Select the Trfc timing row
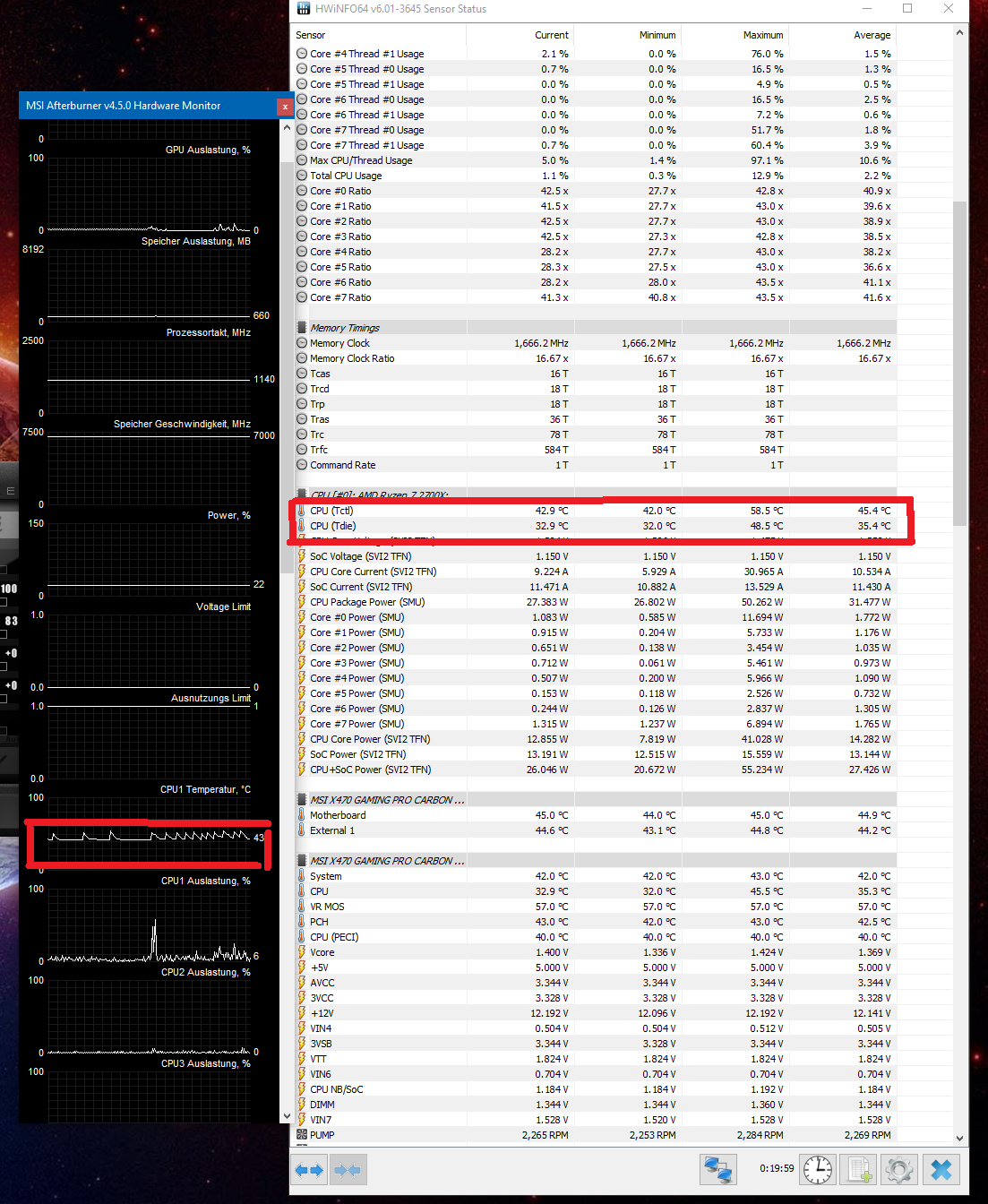Image resolution: width=988 pixels, height=1204 pixels. point(596,450)
